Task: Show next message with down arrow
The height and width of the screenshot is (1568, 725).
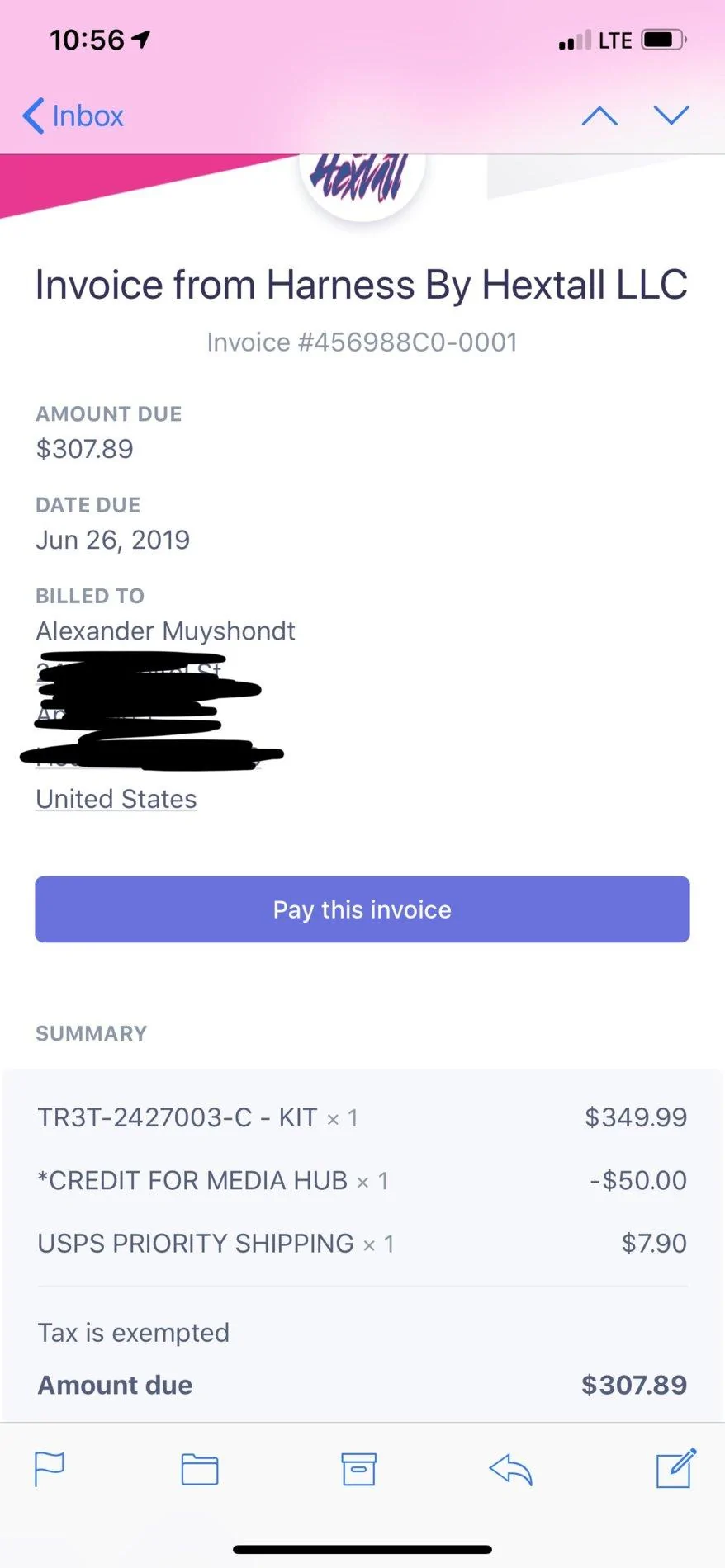Action: (671, 115)
